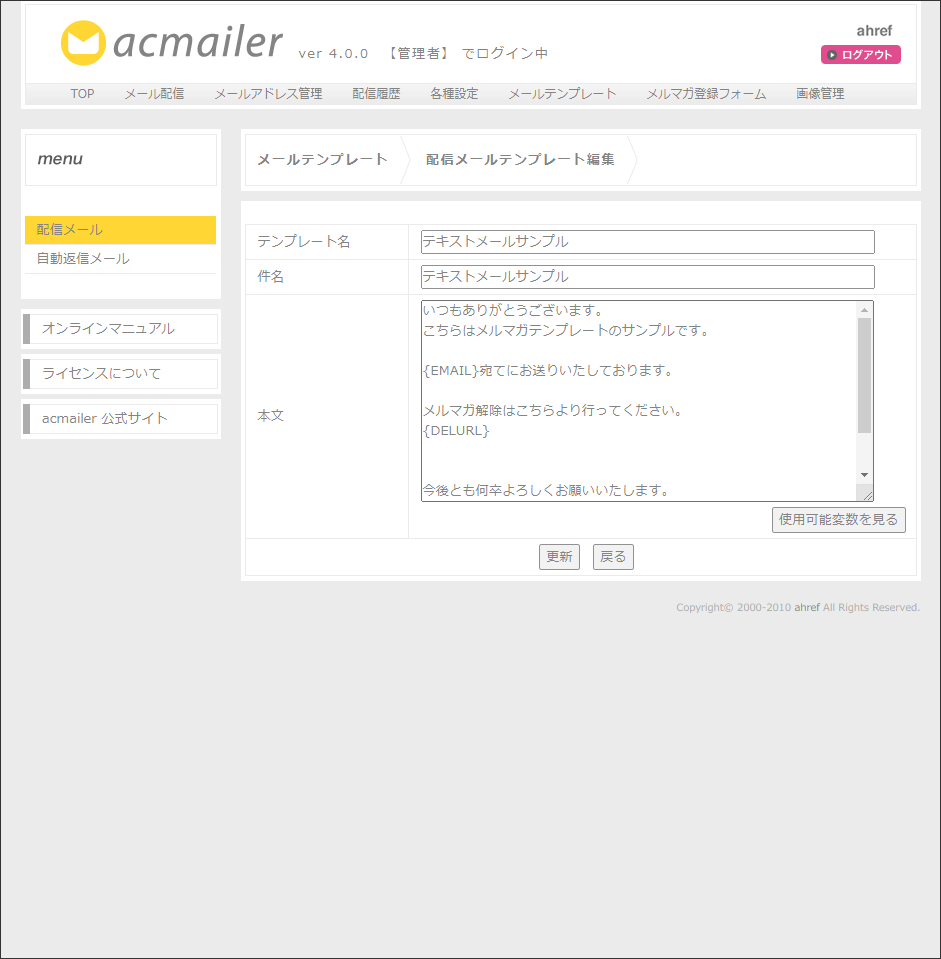The width and height of the screenshot is (941, 959).
Task: Click the ログアウト button
Action: [x=860, y=54]
